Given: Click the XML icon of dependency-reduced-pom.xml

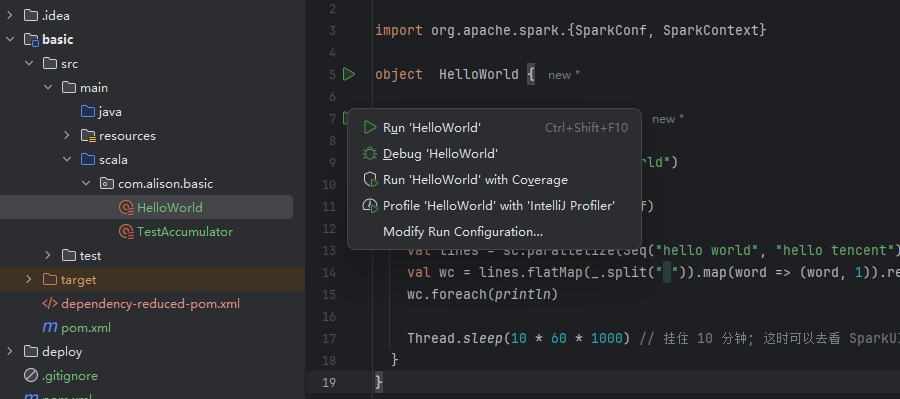Looking at the screenshot, I should click(x=50, y=303).
